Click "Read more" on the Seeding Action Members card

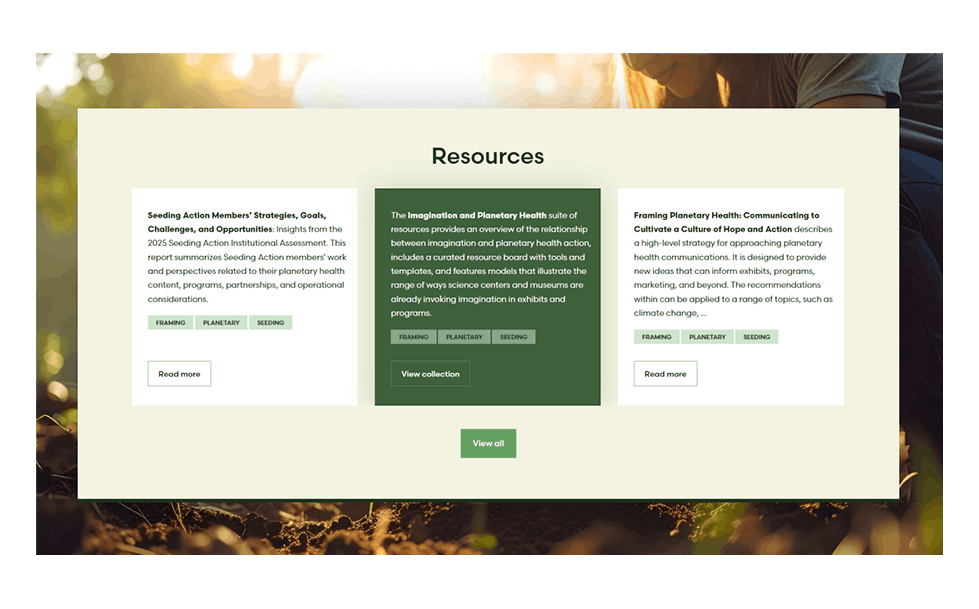[x=179, y=373]
